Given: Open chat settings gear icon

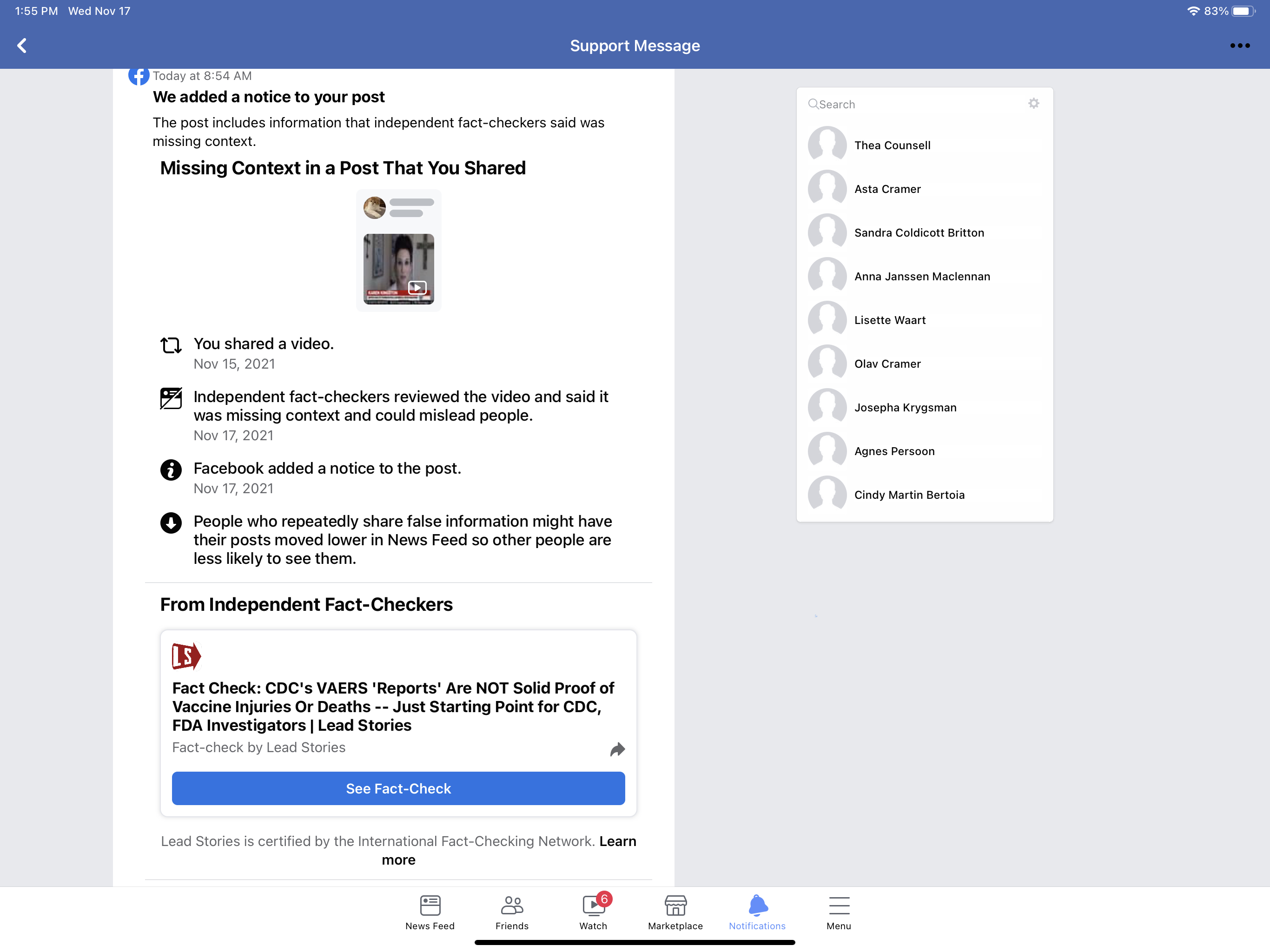Looking at the screenshot, I should click(1033, 103).
